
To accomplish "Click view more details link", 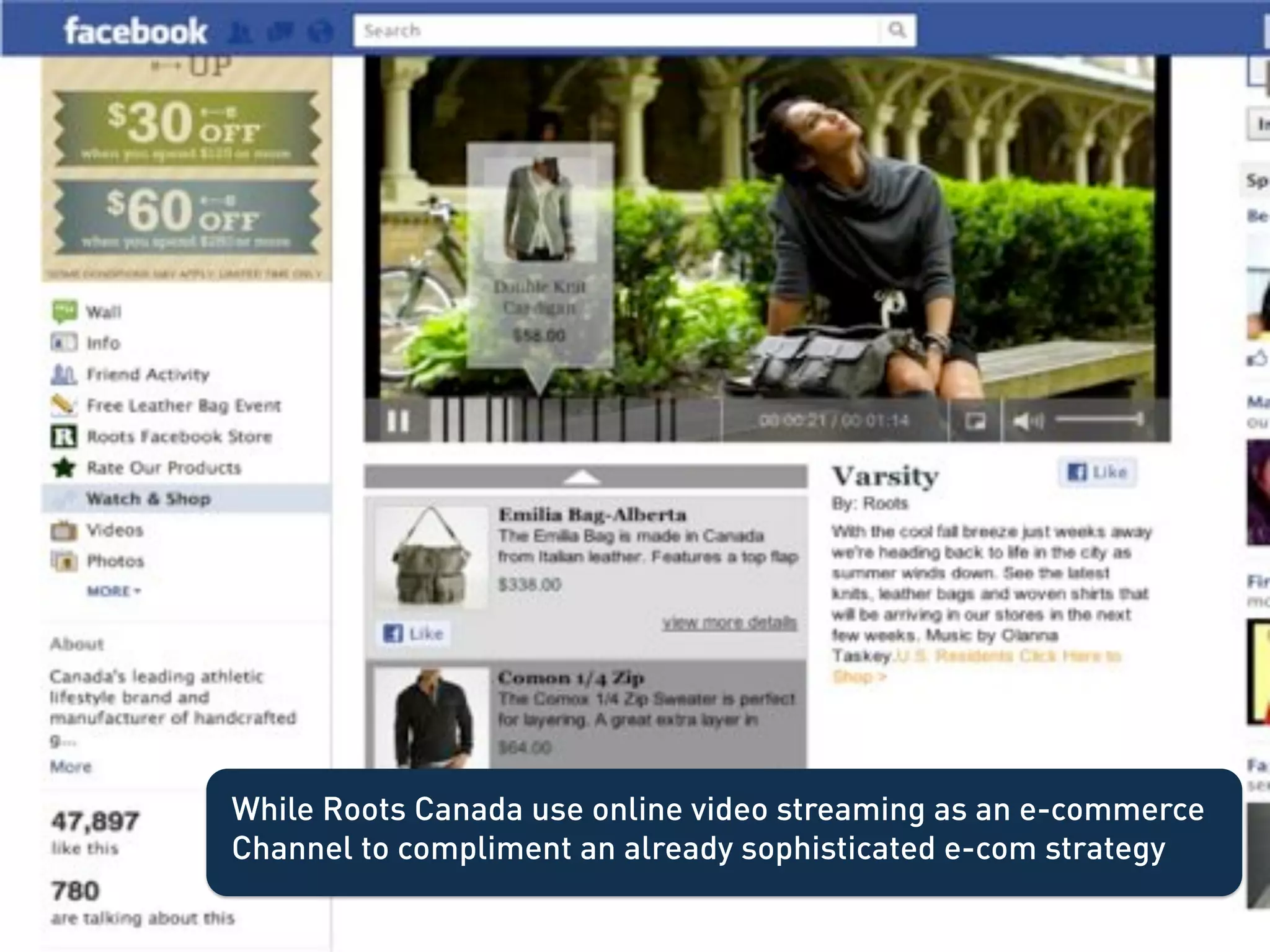I will 729,622.
